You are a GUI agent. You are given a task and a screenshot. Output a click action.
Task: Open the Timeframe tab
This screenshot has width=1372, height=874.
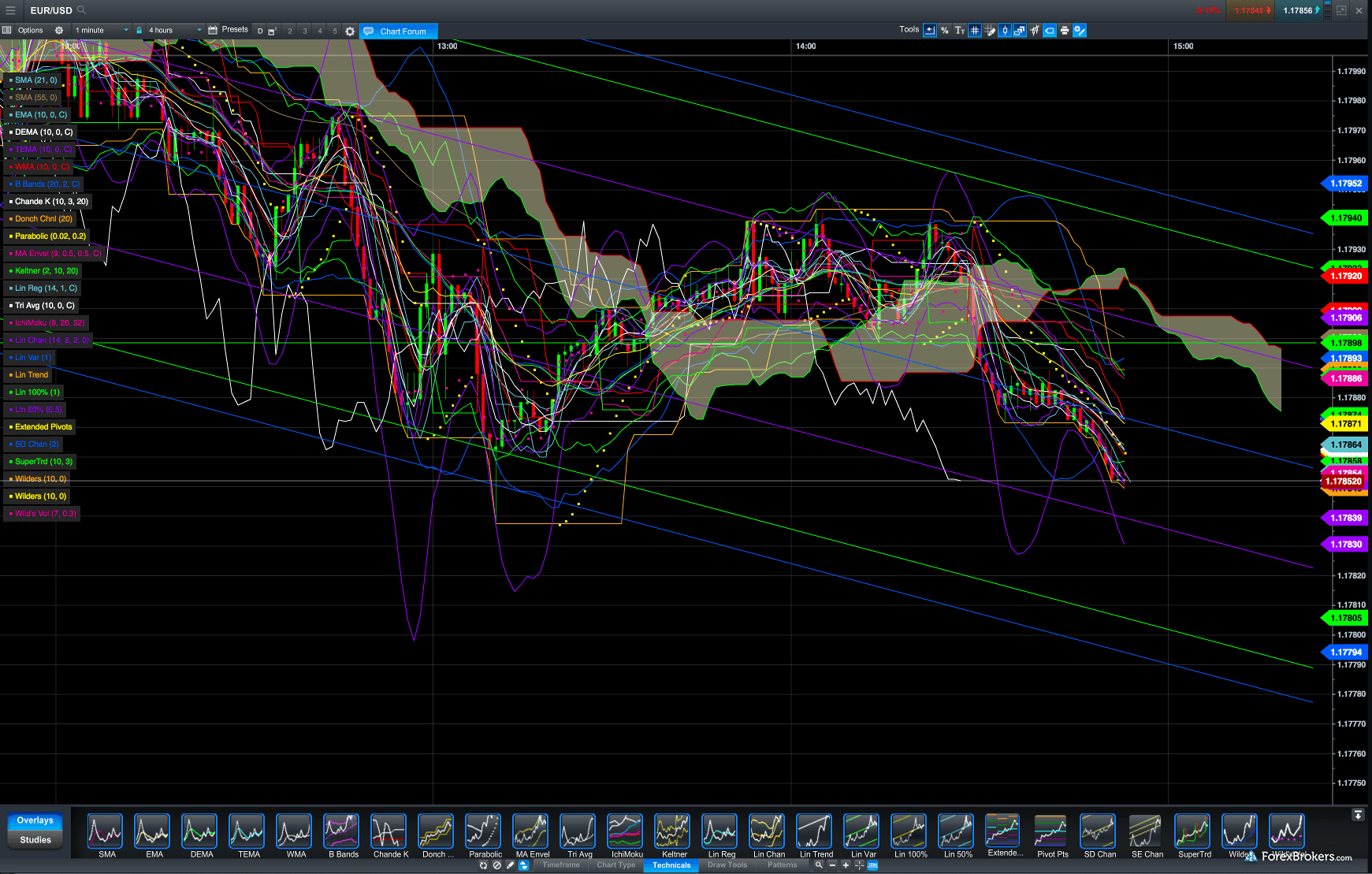561,865
